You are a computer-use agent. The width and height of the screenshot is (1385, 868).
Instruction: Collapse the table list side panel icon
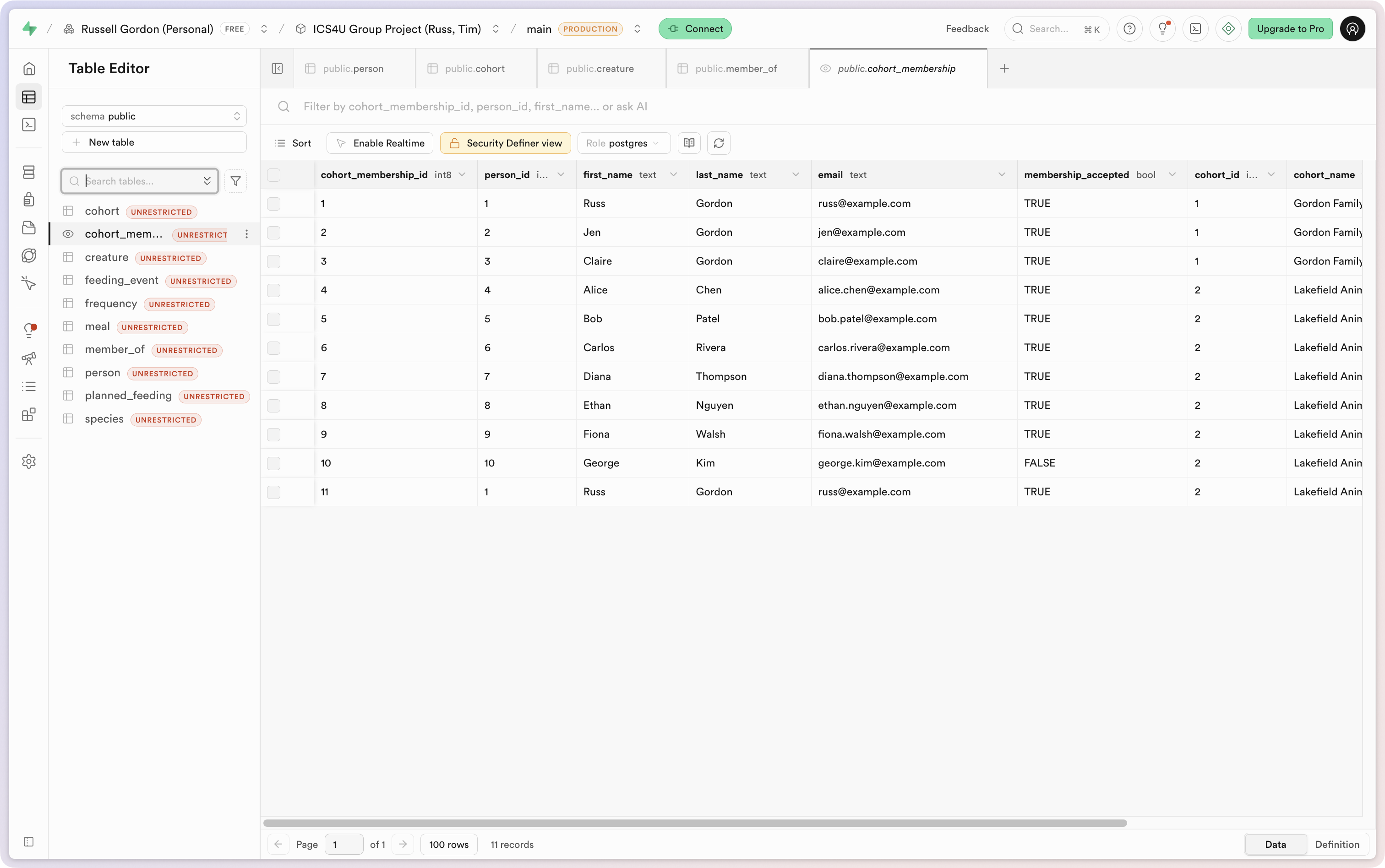click(x=278, y=68)
